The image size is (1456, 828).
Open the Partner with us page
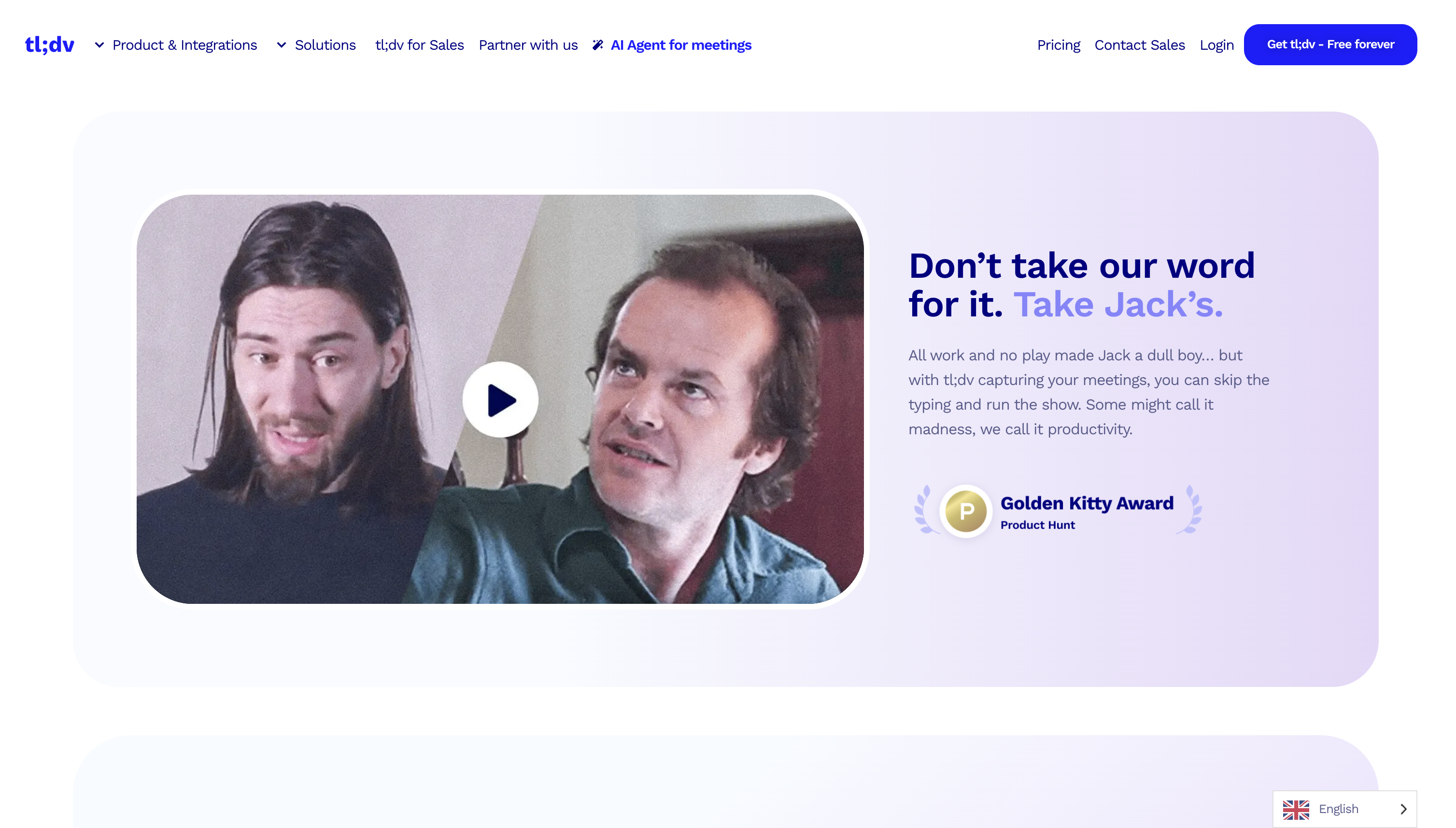click(x=528, y=45)
